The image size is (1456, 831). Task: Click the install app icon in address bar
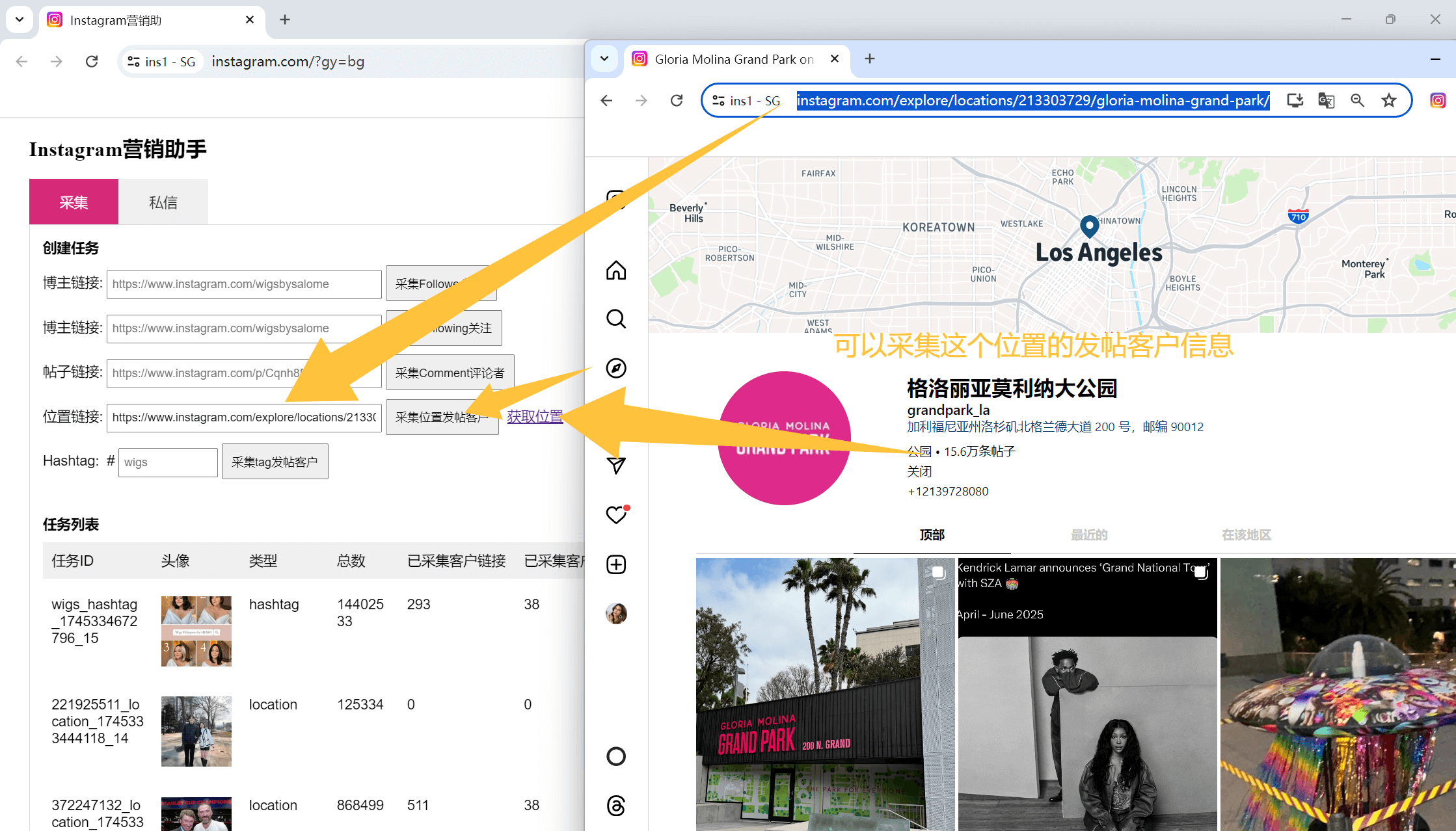click(1295, 101)
